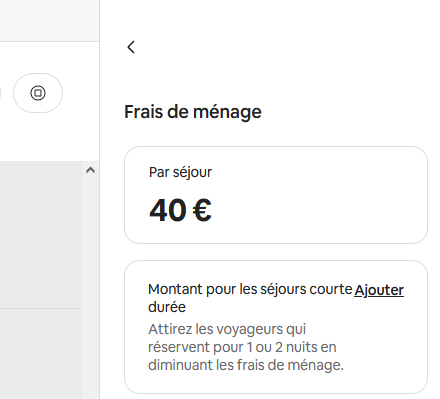Select the Par séjour fee card
This screenshot has height=399, width=440.
(x=276, y=195)
